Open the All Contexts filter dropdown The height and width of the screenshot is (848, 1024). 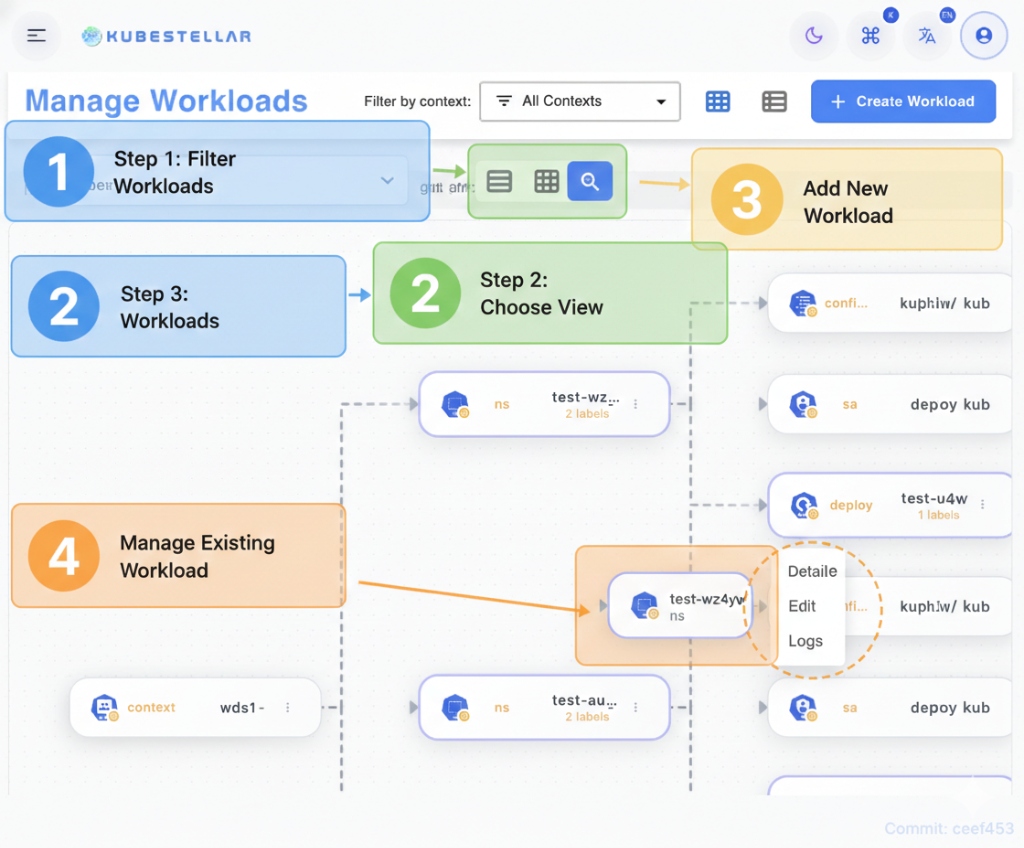point(580,101)
